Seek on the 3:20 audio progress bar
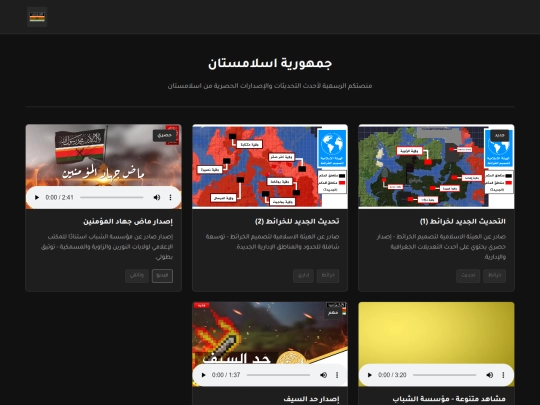Screen dimensions: 540x405 (445, 375)
